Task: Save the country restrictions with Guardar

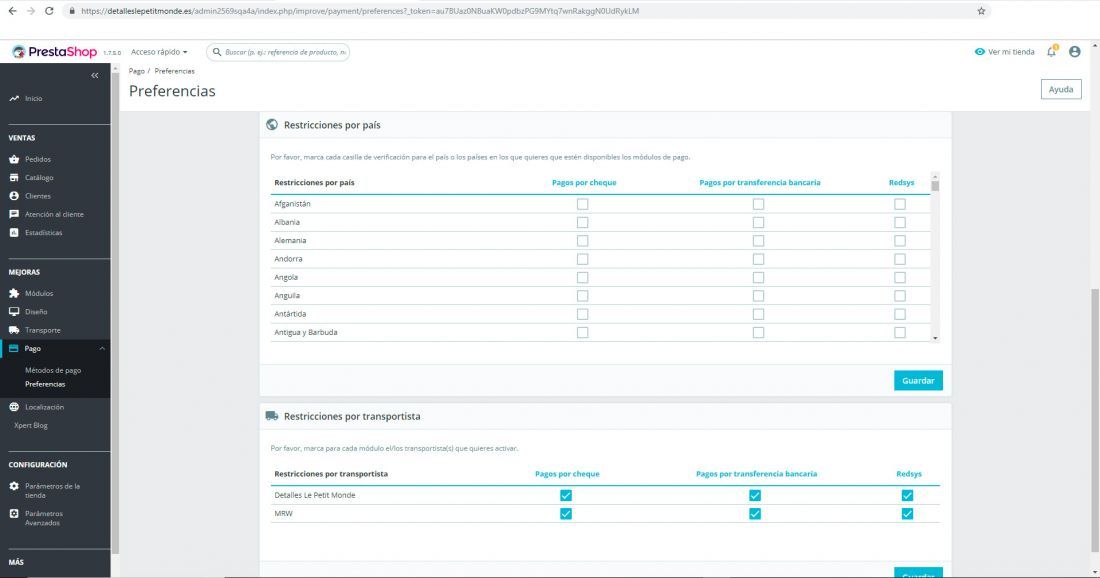Action: point(918,380)
